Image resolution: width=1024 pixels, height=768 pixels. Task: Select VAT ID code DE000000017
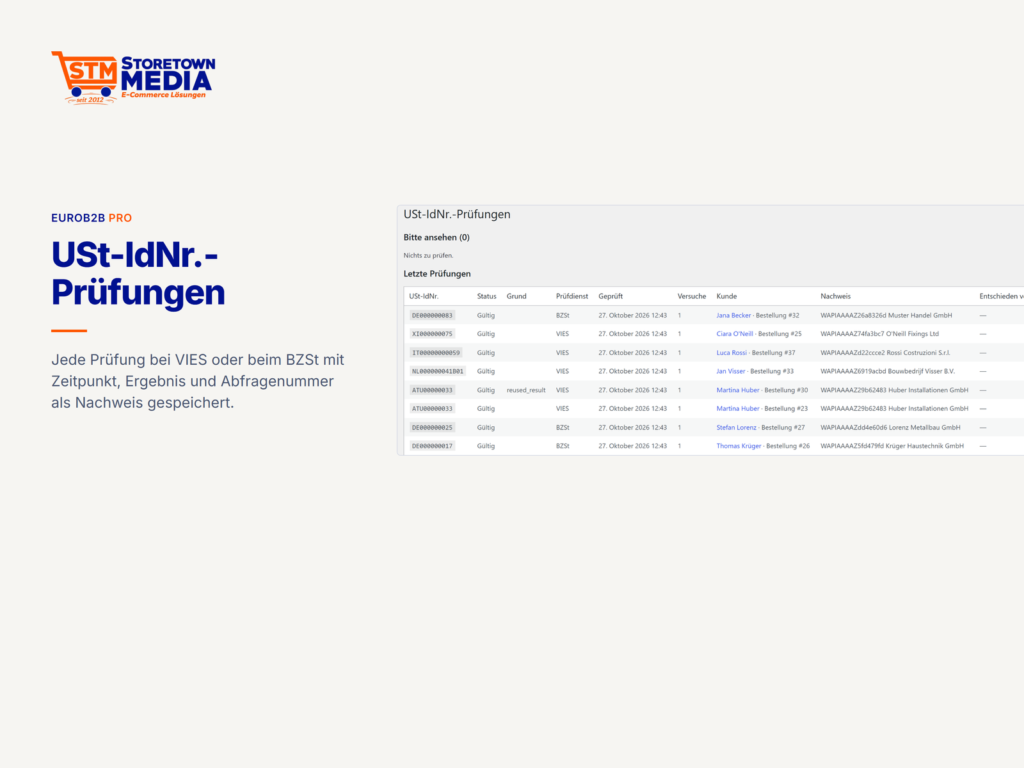[x=432, y=446]
